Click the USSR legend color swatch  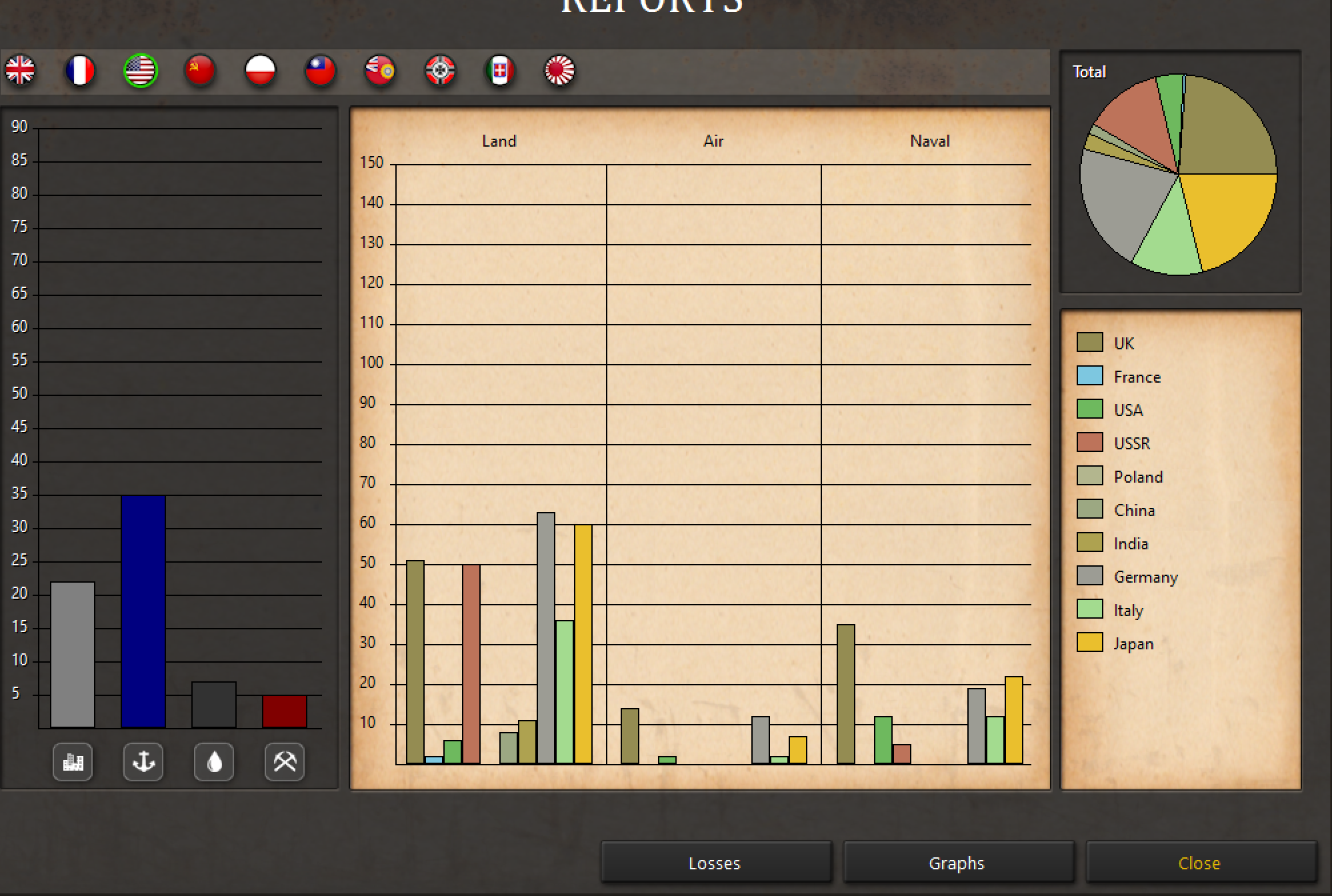point(1089,443)
